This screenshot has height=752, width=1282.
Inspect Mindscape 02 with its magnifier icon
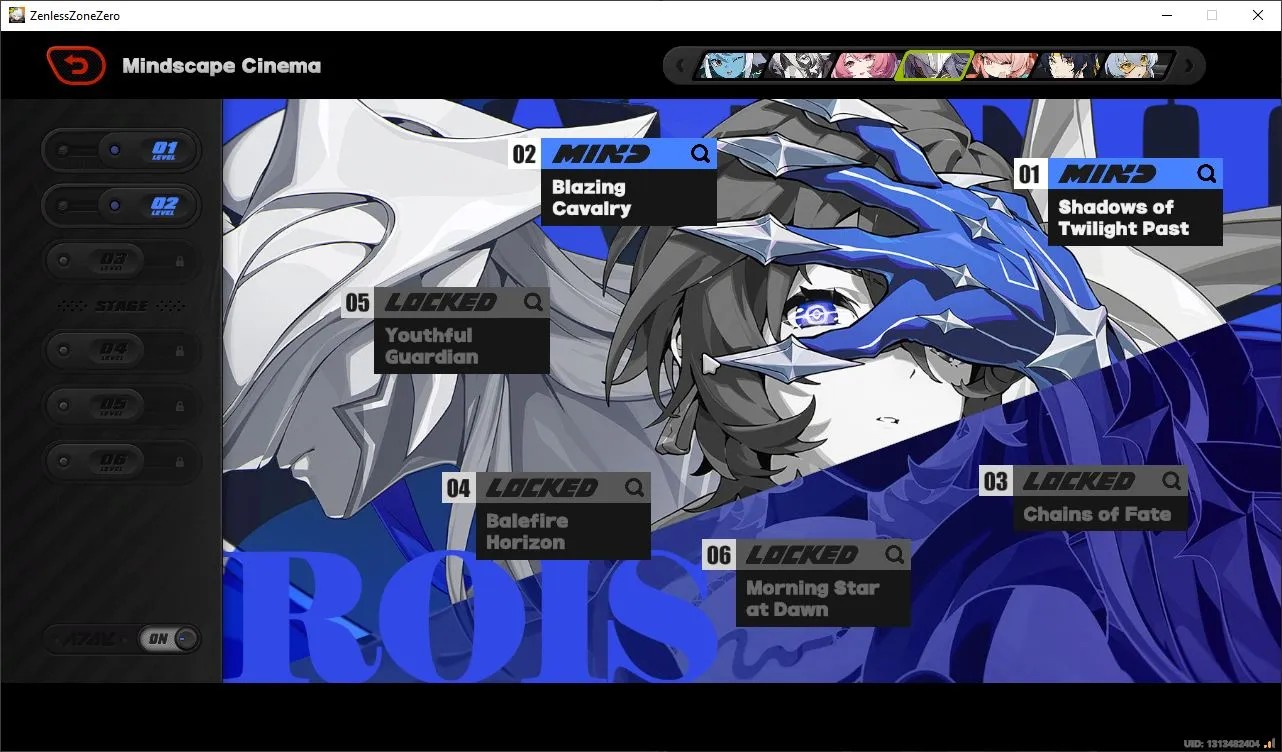tap(701, 153)
